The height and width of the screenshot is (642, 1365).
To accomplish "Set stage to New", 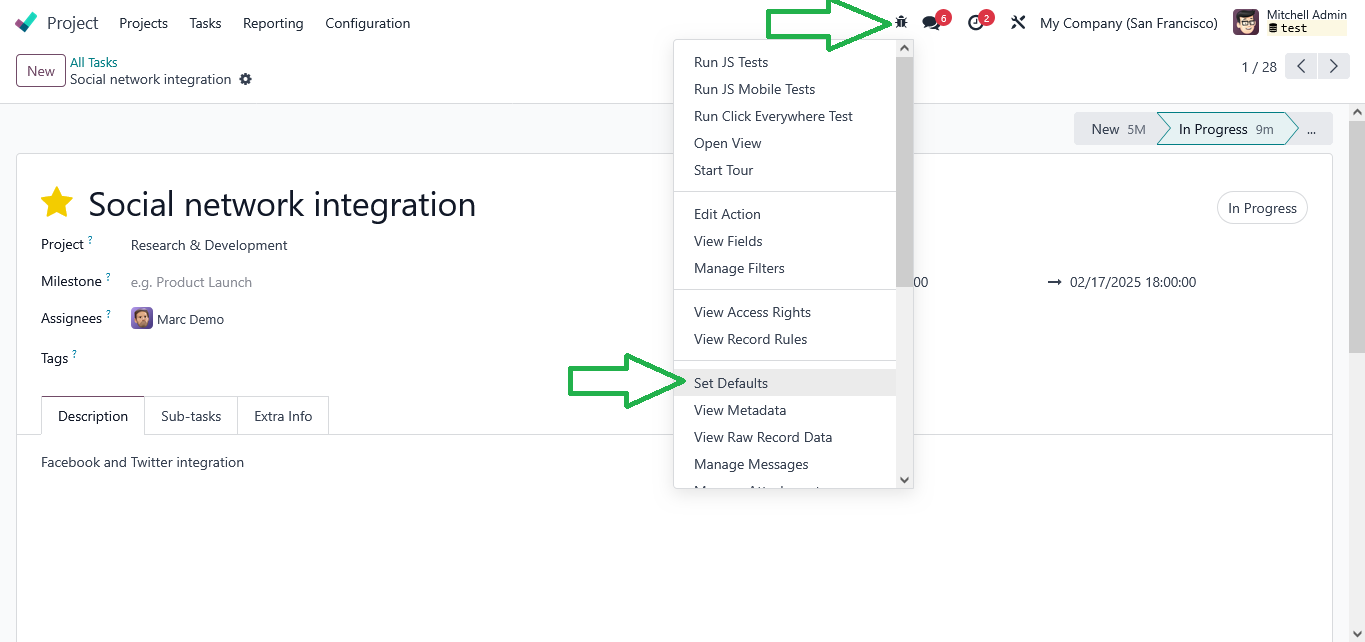I will (x=1116, y=129).
